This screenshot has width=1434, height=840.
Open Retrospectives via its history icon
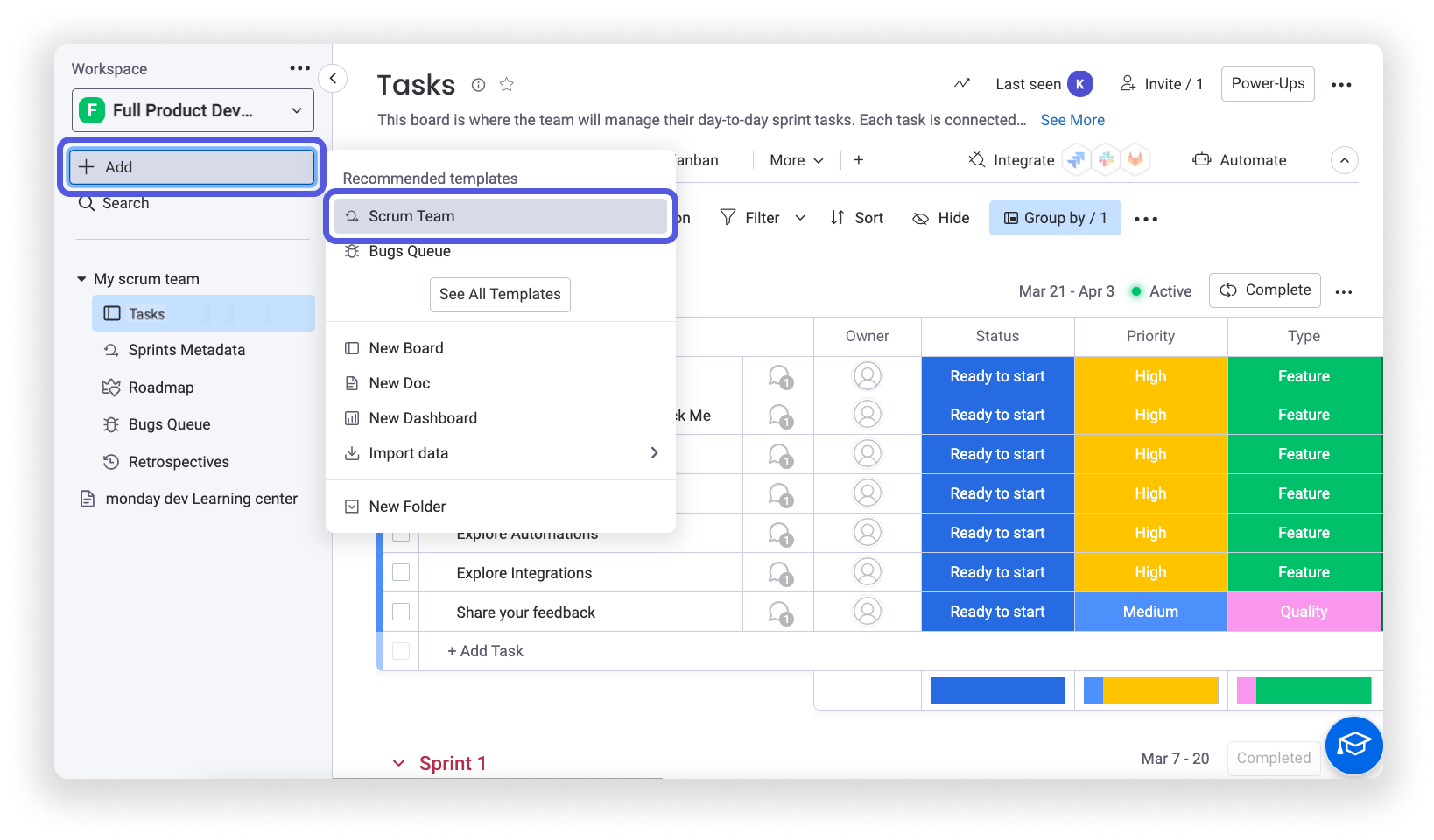110,461
